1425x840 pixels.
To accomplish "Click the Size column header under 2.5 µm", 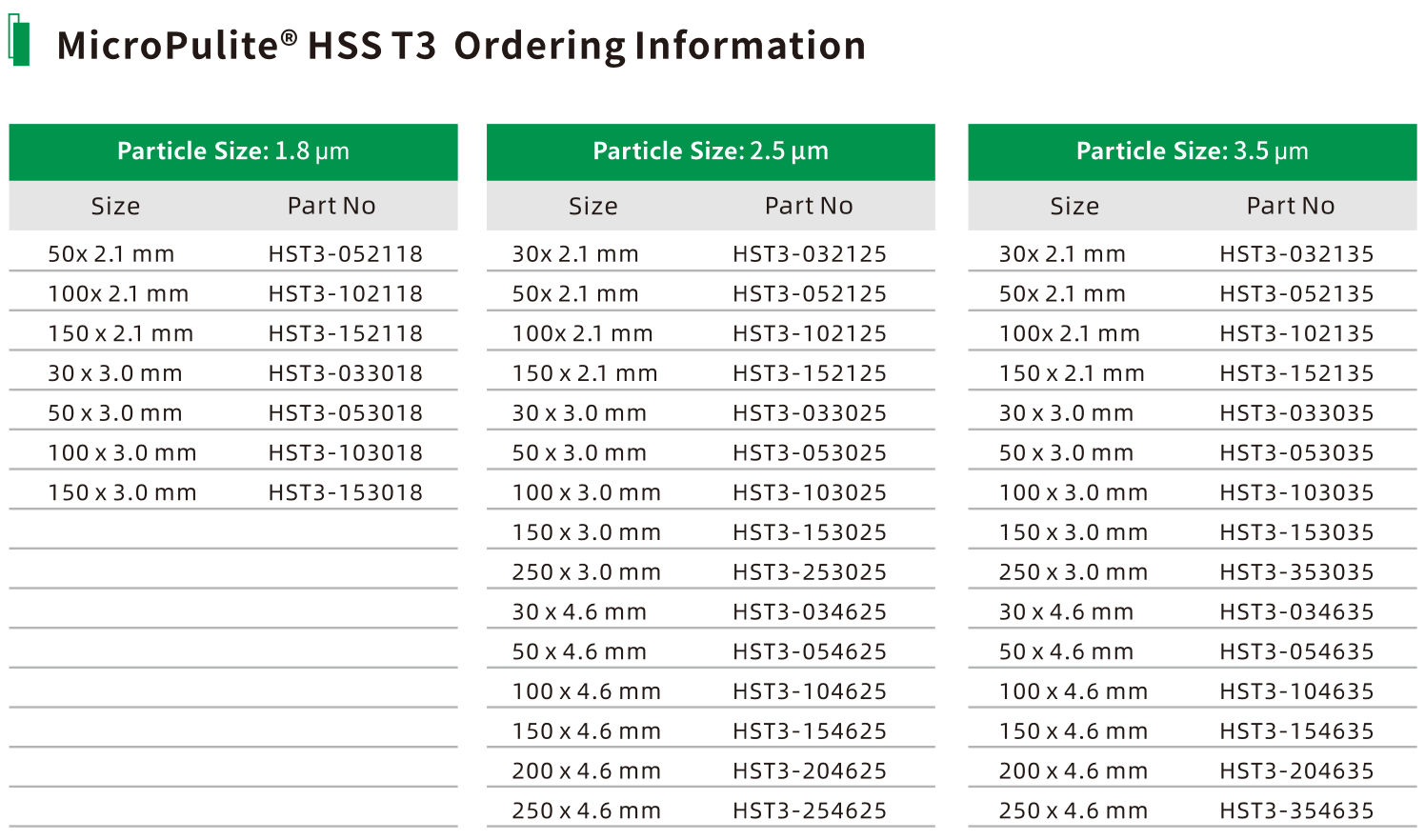I will [593, 206].
